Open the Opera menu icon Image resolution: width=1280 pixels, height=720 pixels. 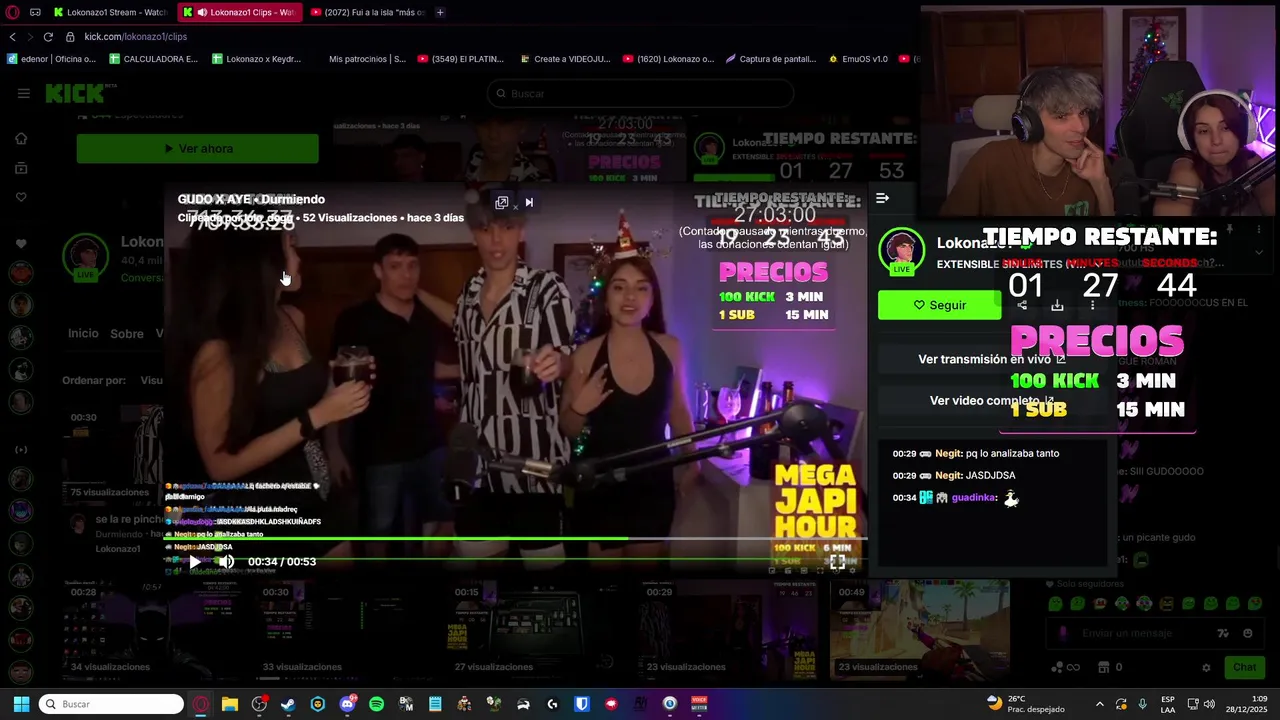pos(12,12)
